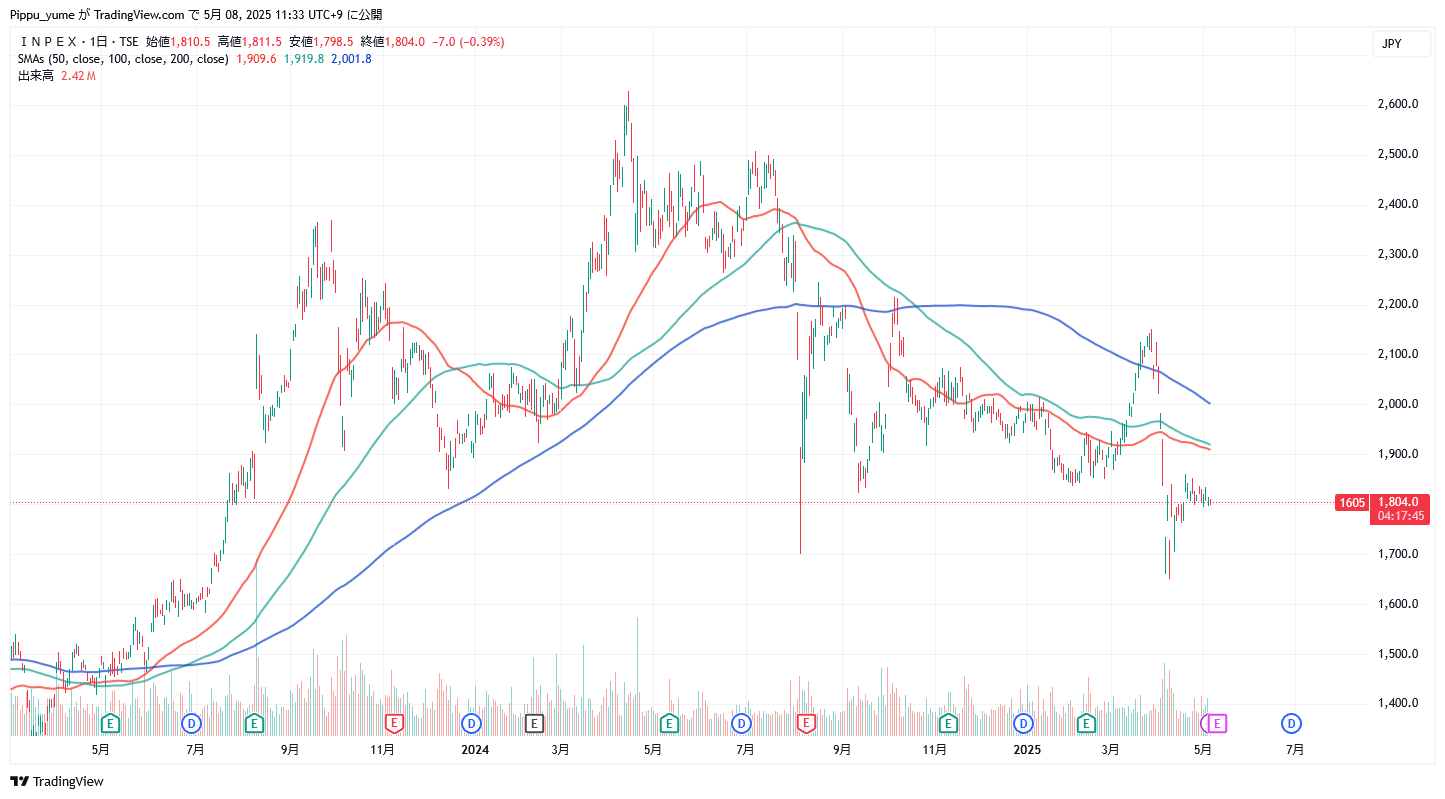This screenshot has height=799, width=1445.
Task: Click the 2025 year label on time axis
Action: (x=1027, y=748)
